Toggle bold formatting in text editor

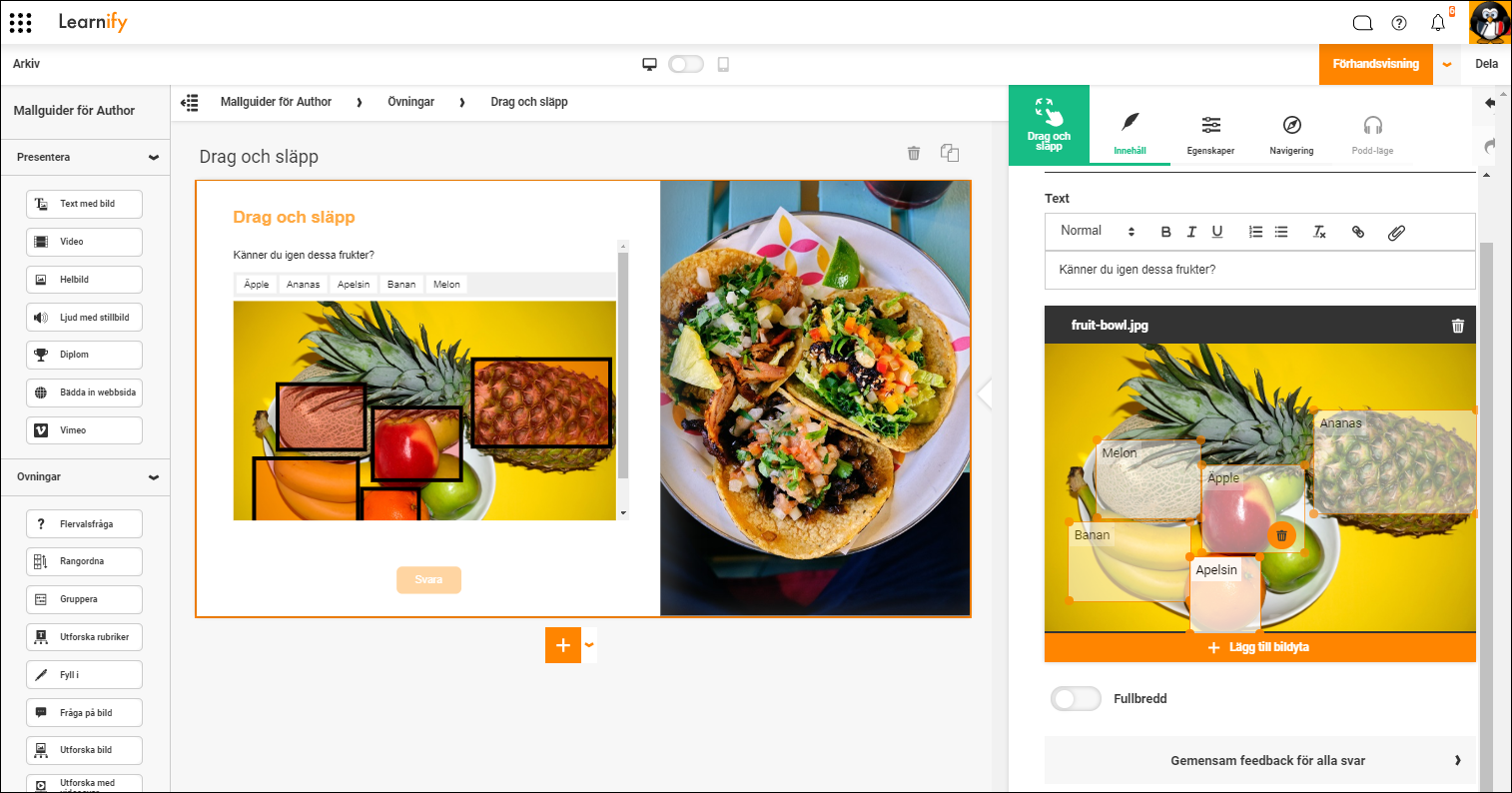[x=1165, y=232]
